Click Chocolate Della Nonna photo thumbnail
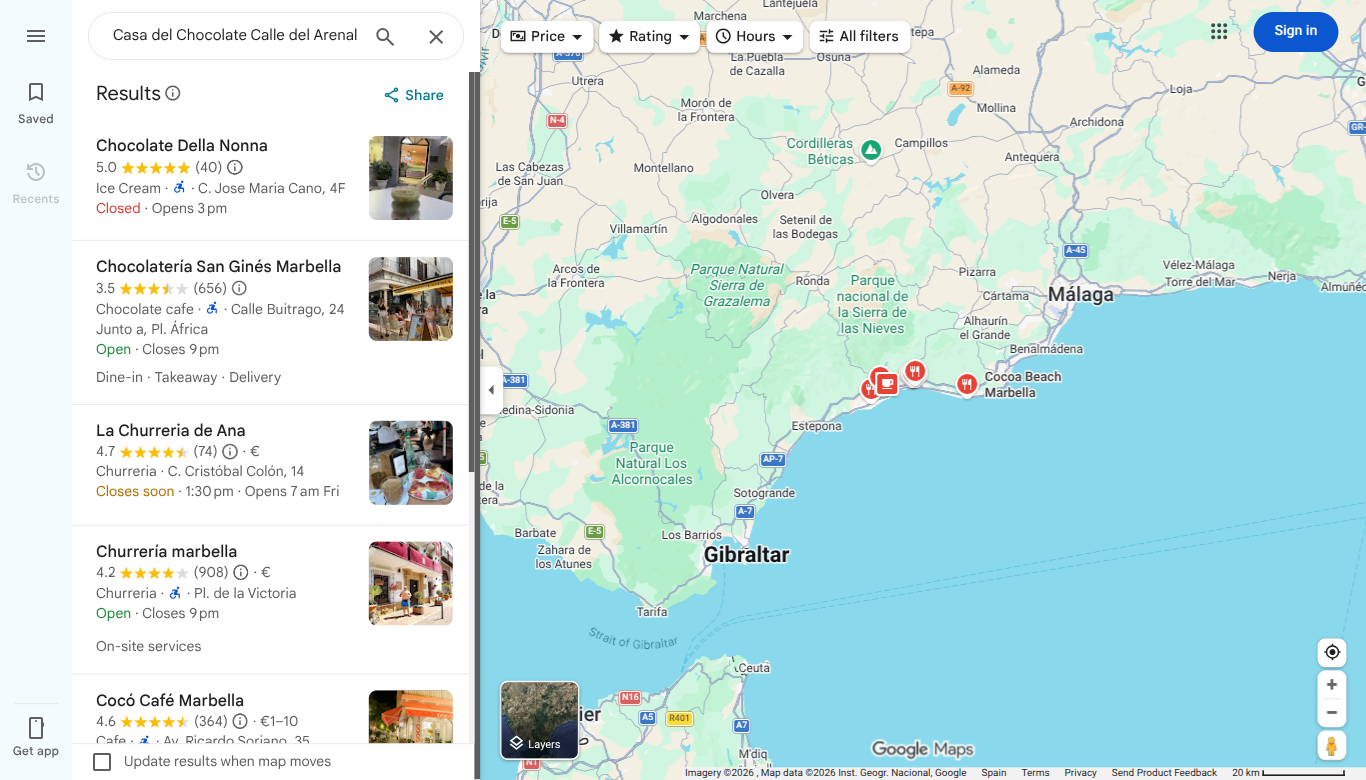The image size is (1366, 780). coord(411,178)
